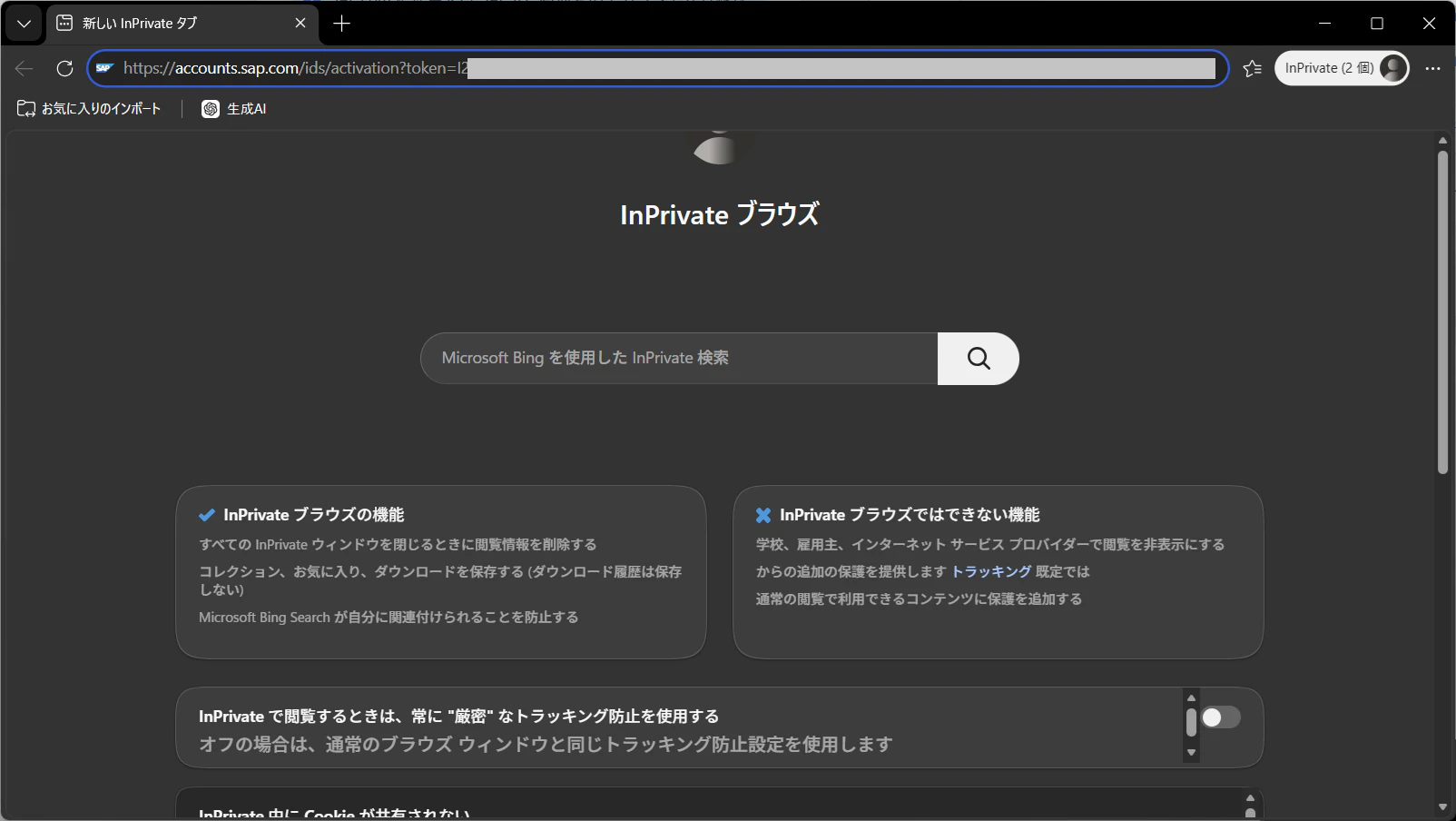The width and height of the screenshot is (1456, 821).
Task: Click the magnifier search button
Action: (x=979, y=358)
